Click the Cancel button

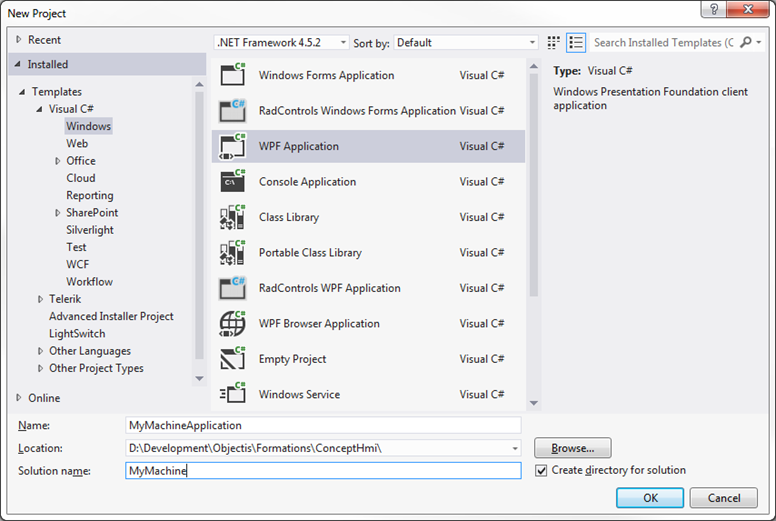coord(724,498)
